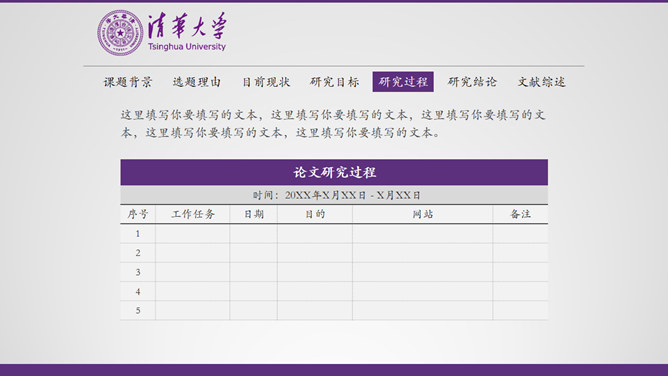Go to the 研究结论 tab
Image resolution: width=668 pixels, height=376 pixels.
click(x=472, y=82)
